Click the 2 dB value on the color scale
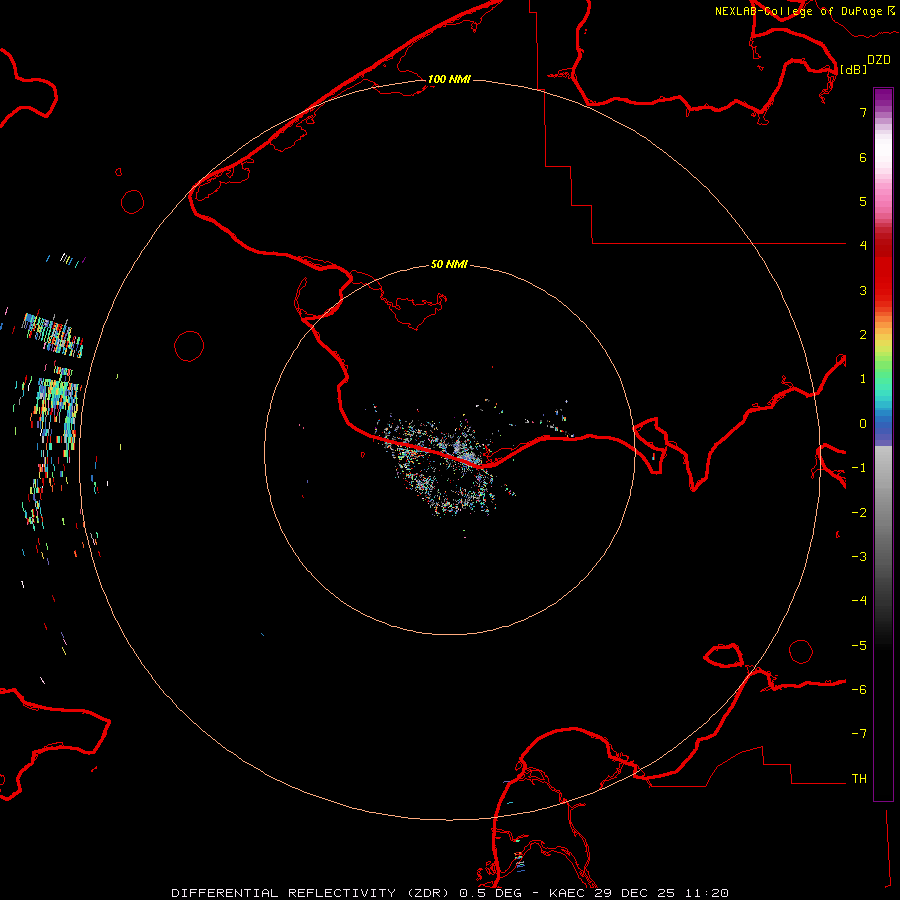 pos(863,335)
